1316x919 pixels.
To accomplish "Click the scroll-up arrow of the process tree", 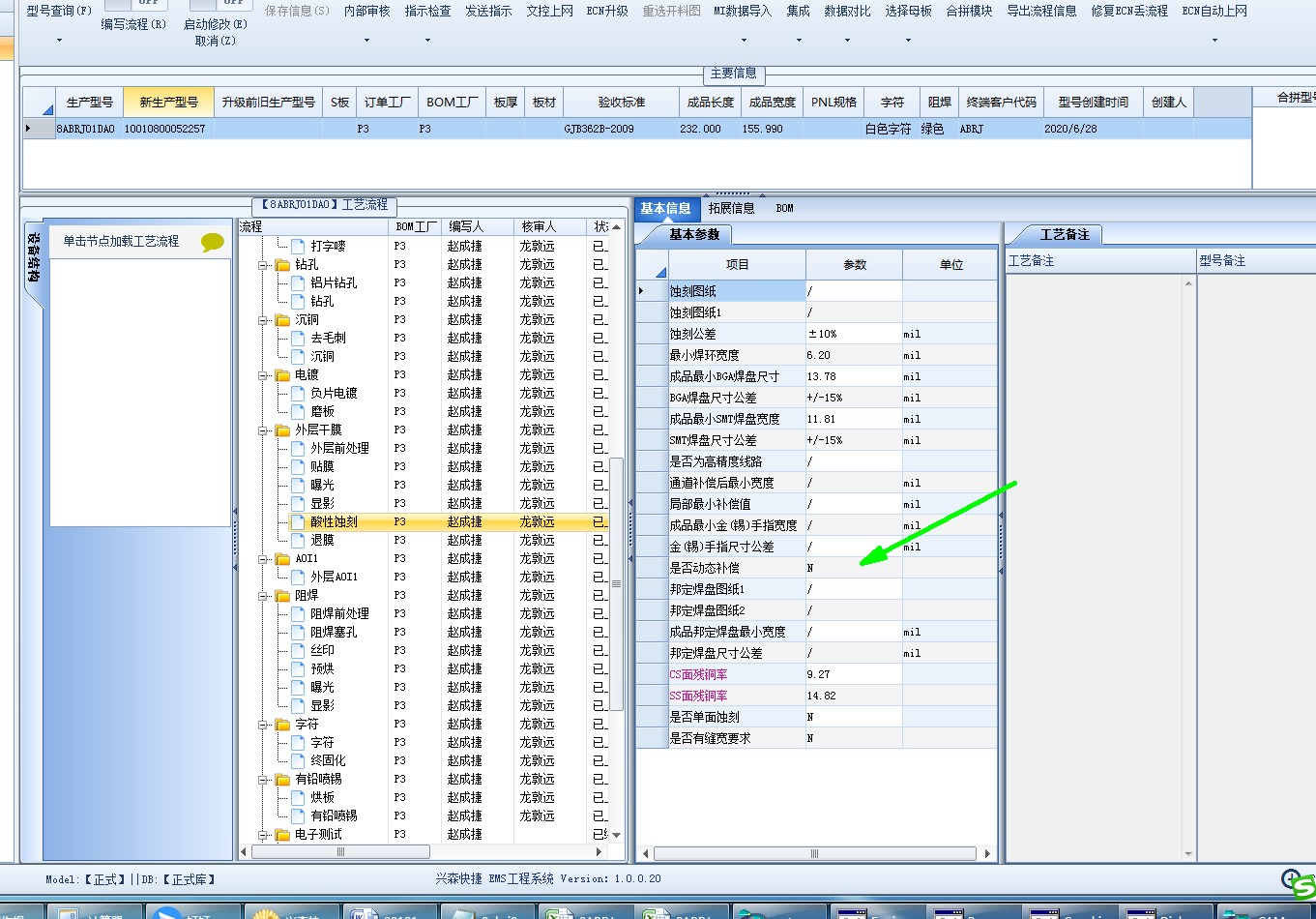I will click(x=616, y=226).
